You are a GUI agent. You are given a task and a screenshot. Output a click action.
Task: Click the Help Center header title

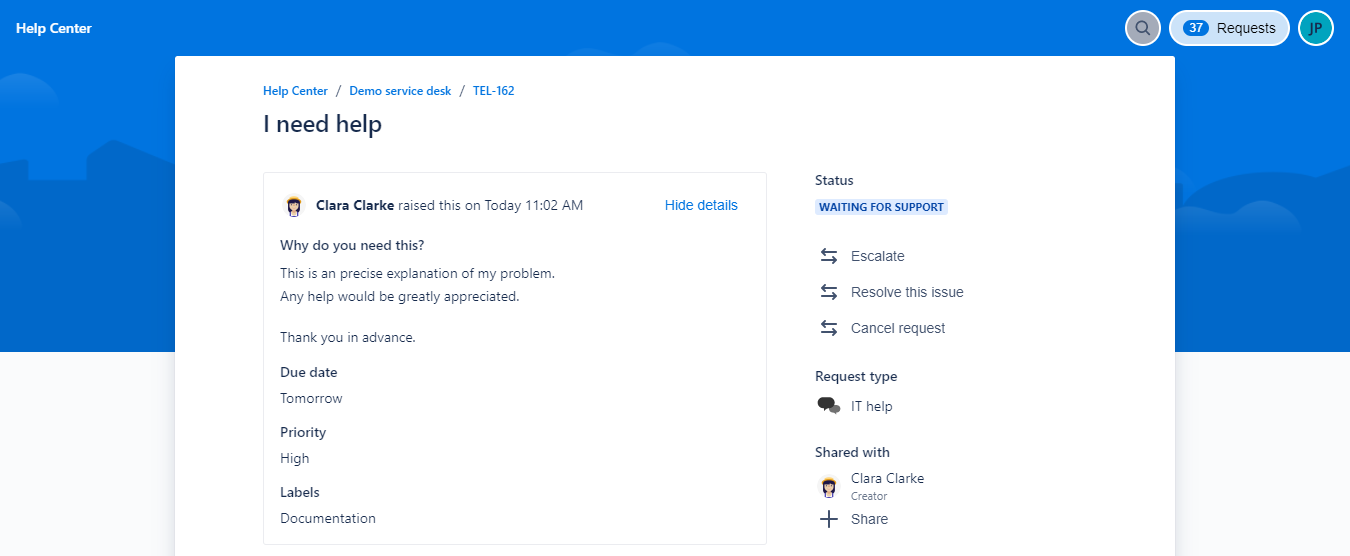54,28
